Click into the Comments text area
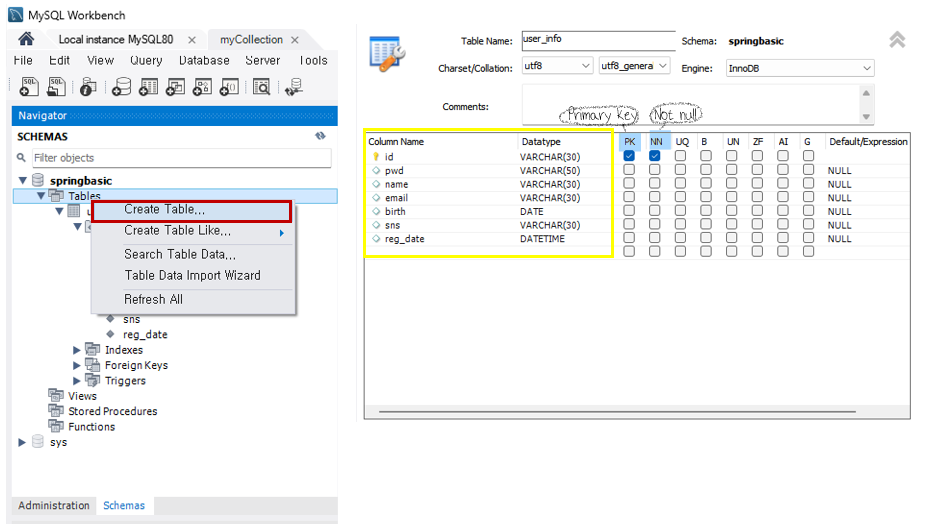Screen dimensions: 925x530 coord(690,104)
